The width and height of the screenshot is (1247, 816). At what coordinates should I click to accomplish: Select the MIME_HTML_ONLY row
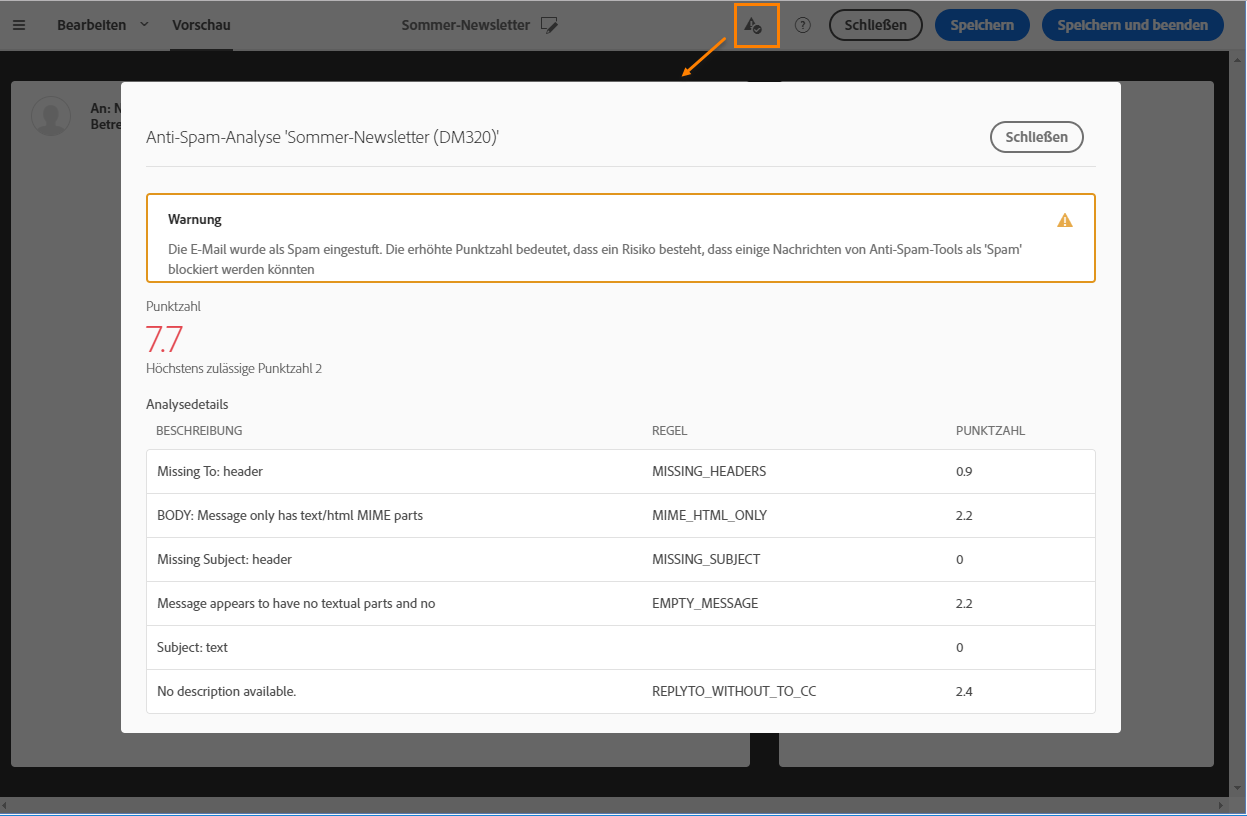point(620,515)
